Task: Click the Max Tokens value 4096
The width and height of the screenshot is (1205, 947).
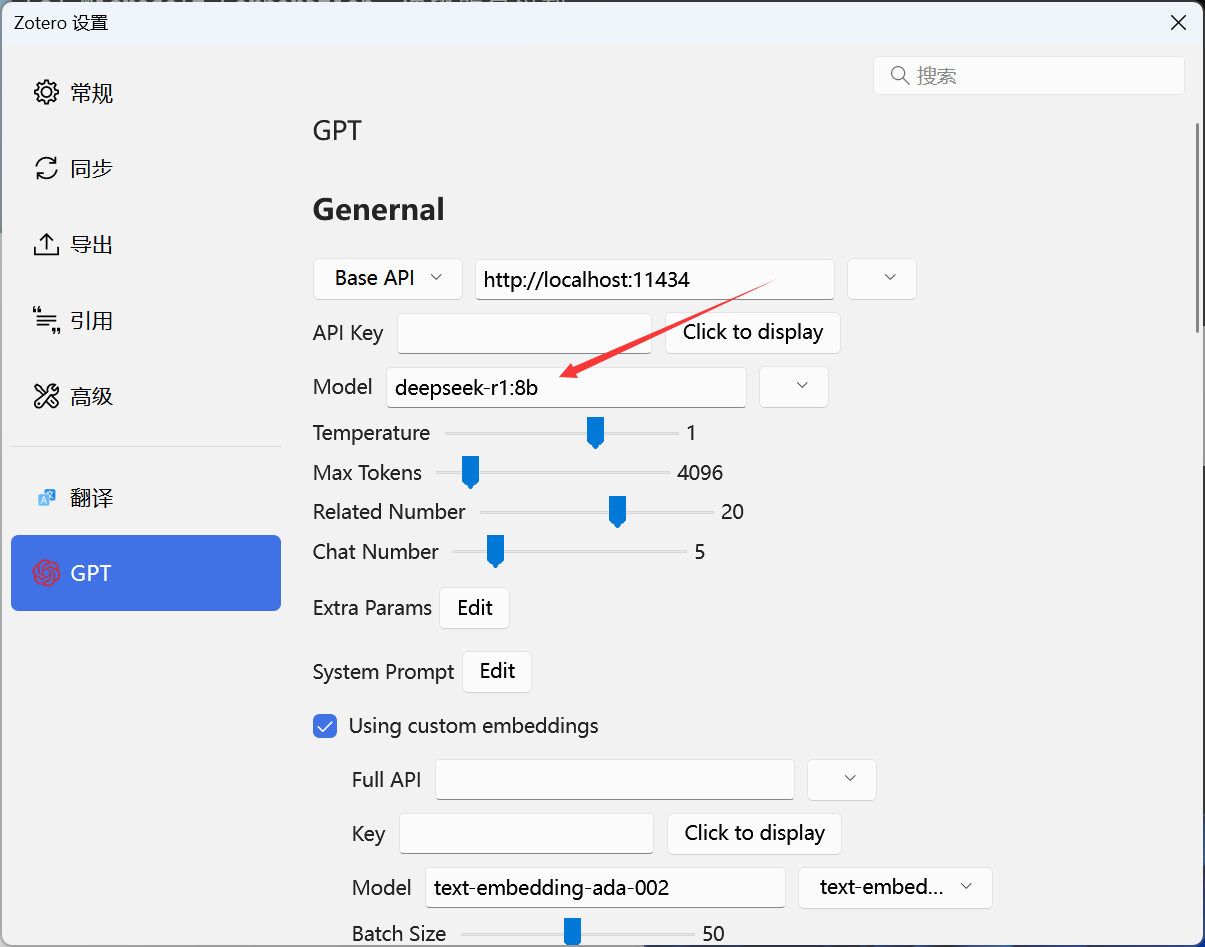Action: 700,473
